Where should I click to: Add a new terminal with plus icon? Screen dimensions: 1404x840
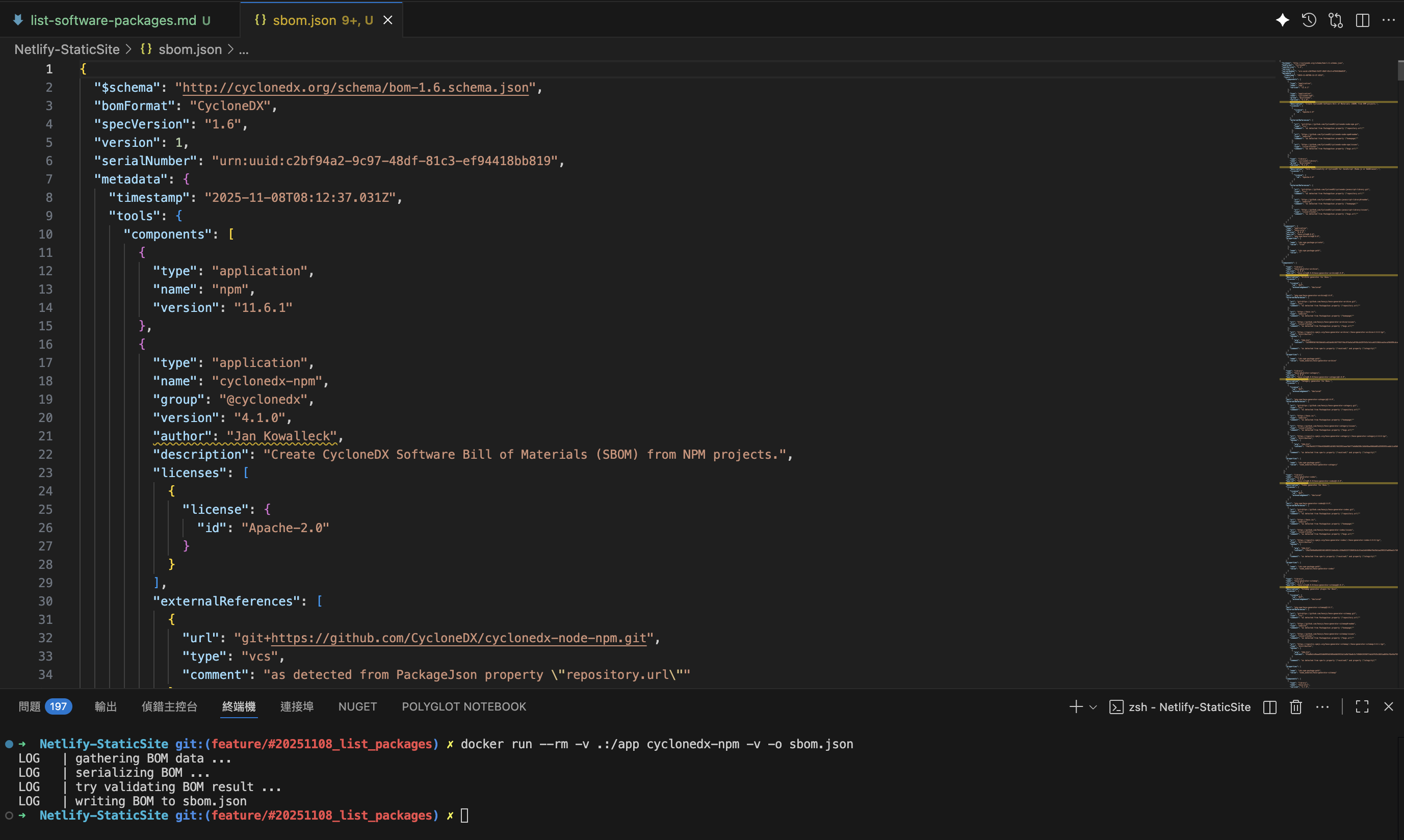[1076, 706]
